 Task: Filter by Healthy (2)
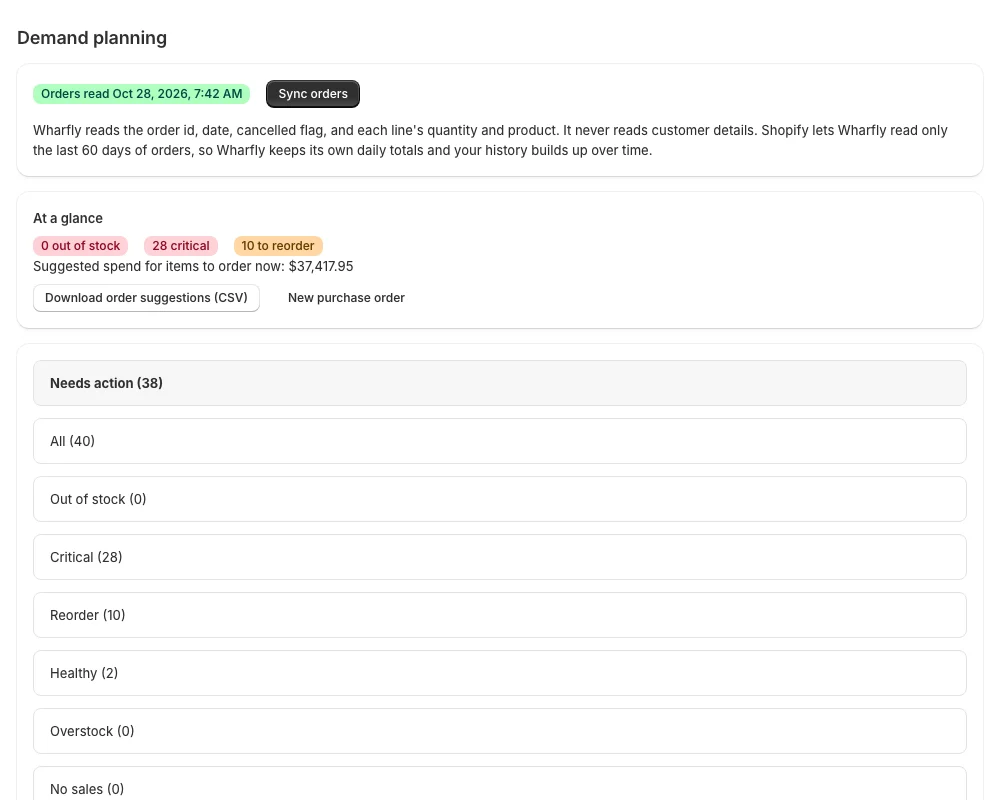point(499,673)
